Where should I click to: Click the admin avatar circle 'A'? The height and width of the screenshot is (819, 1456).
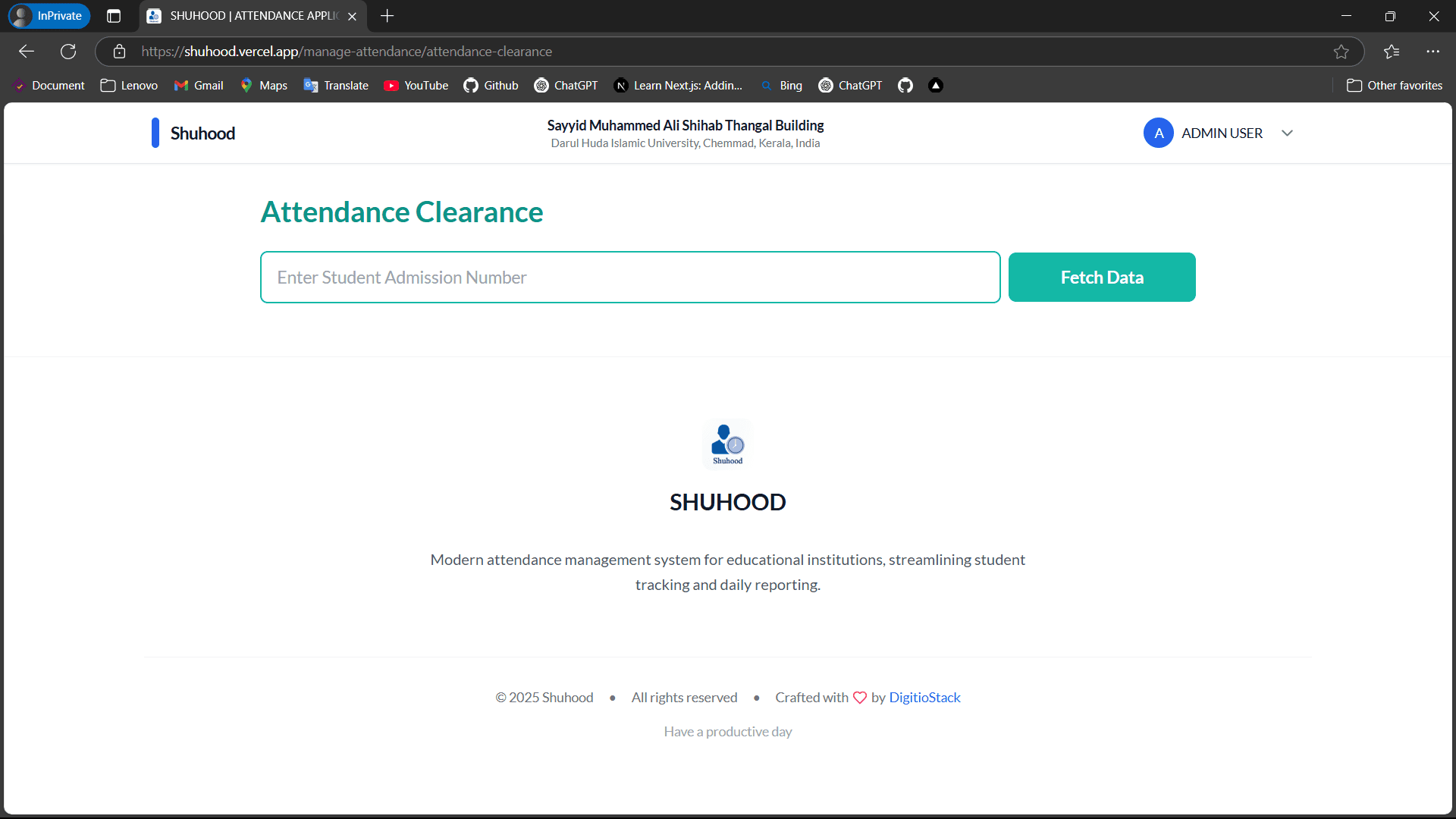[1159, 133]
